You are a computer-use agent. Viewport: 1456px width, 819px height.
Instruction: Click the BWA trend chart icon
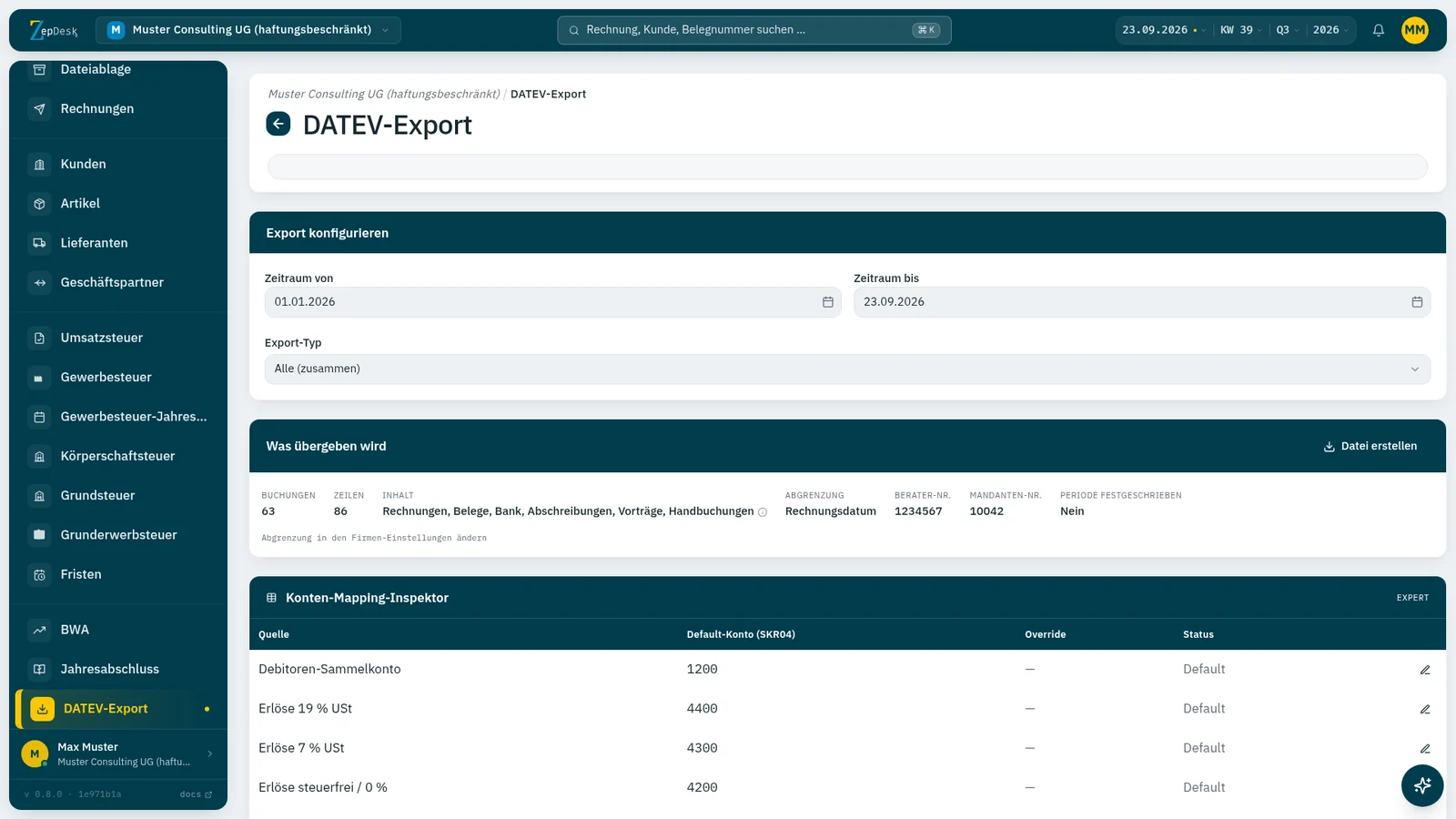click(39, 630)
